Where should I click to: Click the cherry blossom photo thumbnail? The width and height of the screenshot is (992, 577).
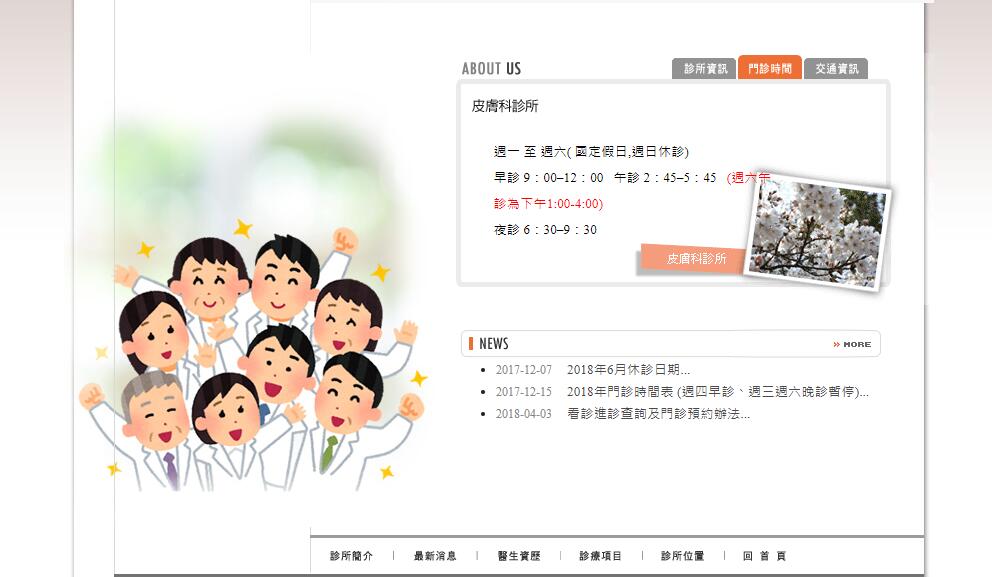(x=817, y=233)
